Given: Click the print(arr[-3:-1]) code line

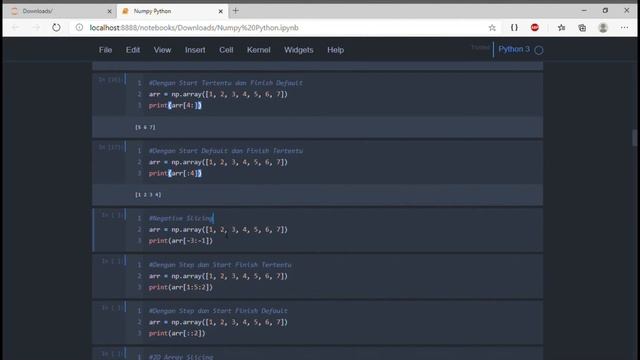Looking at the screenshot, I should tap(181, 241).
